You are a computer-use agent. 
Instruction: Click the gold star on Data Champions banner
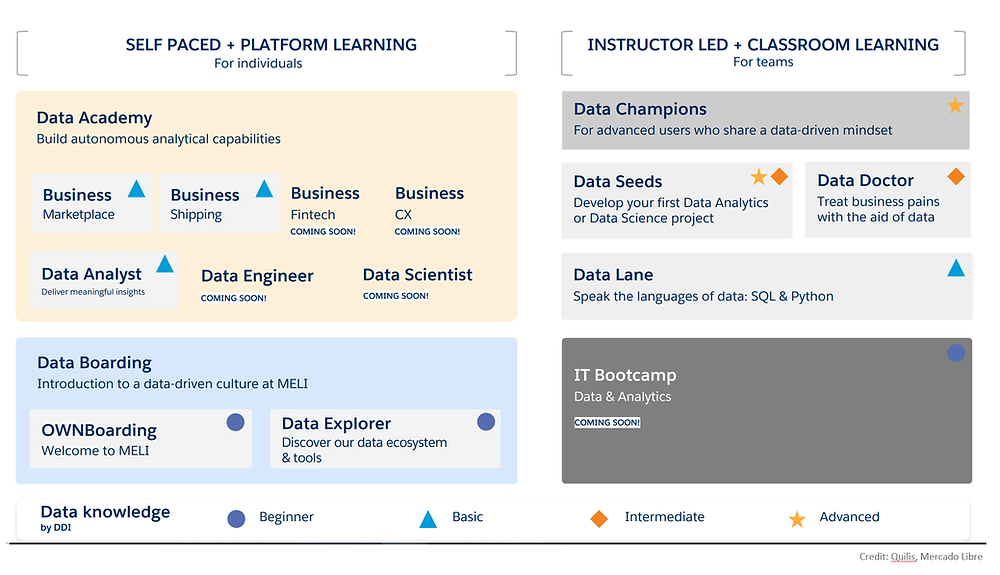(x=955, y=106)
